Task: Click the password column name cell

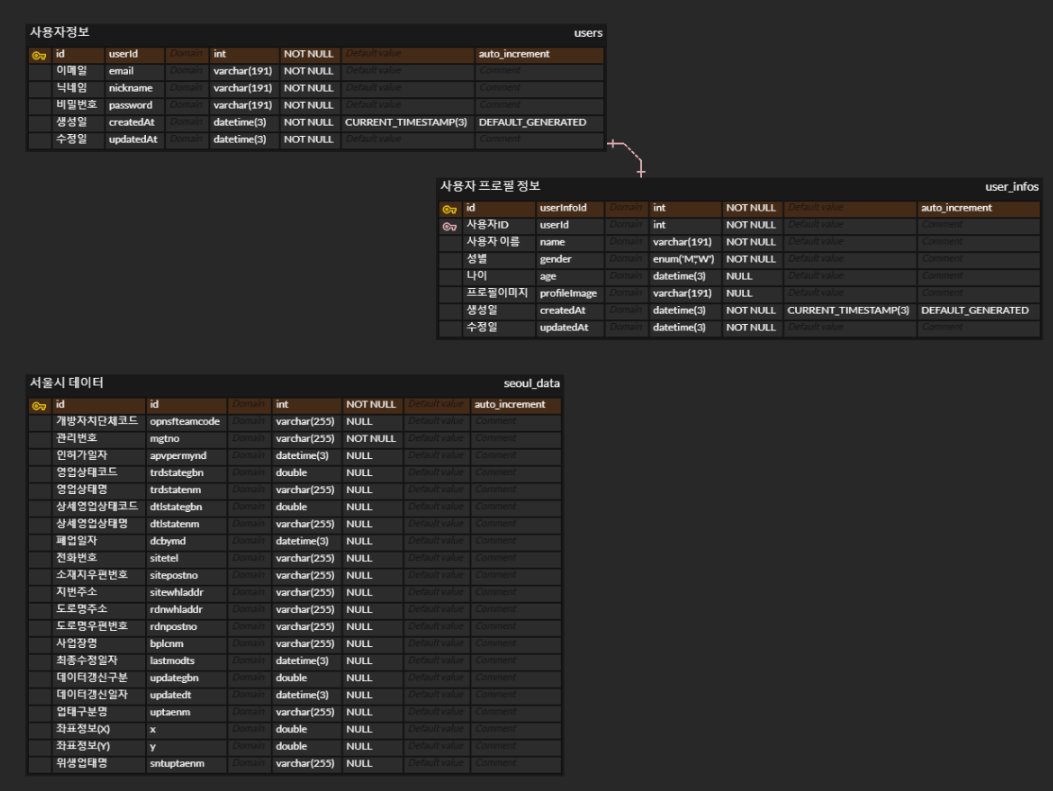Action: [134, 105]
